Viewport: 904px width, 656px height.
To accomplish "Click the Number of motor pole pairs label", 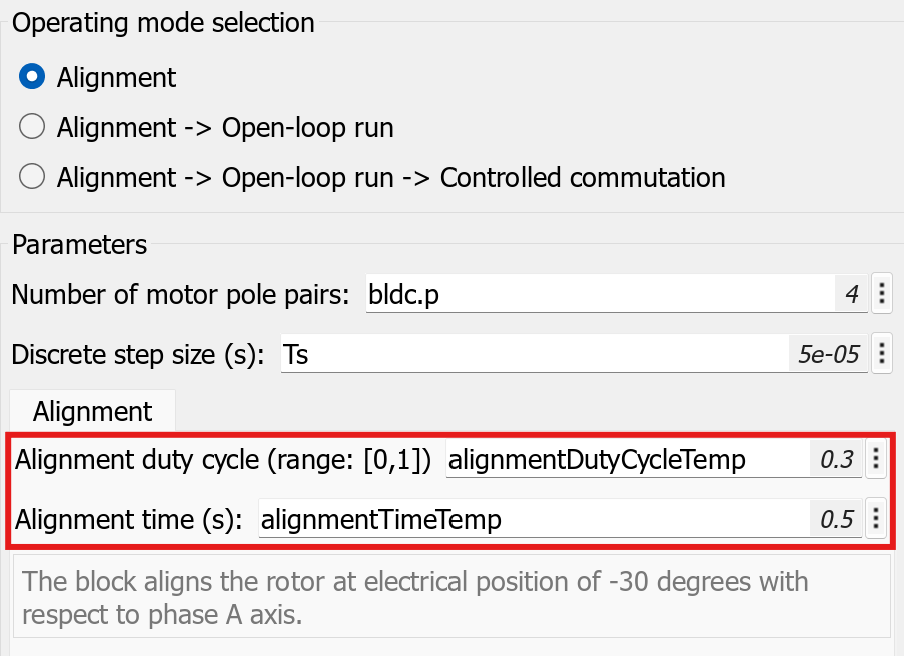I will (x=180, y=295).
